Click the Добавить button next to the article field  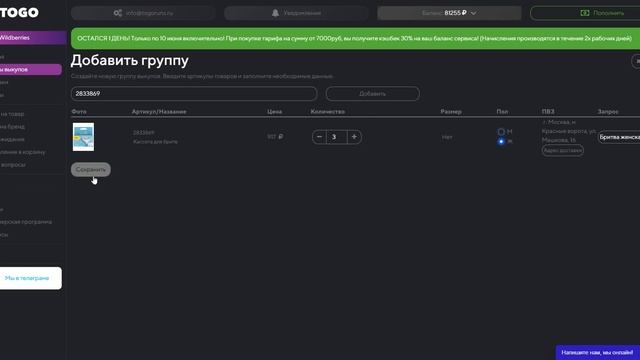click(372, 93)
